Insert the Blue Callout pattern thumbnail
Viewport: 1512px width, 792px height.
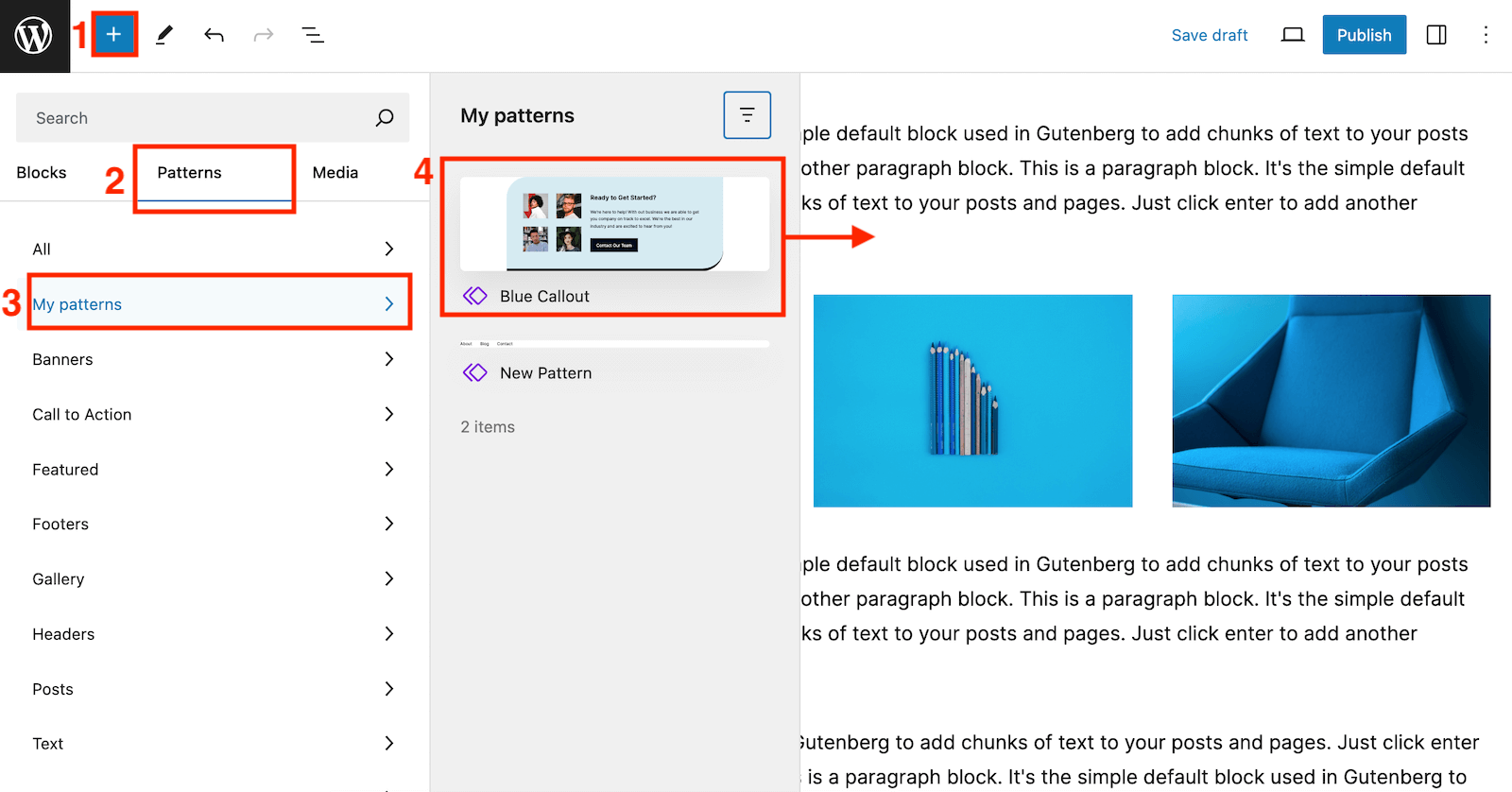615,224
